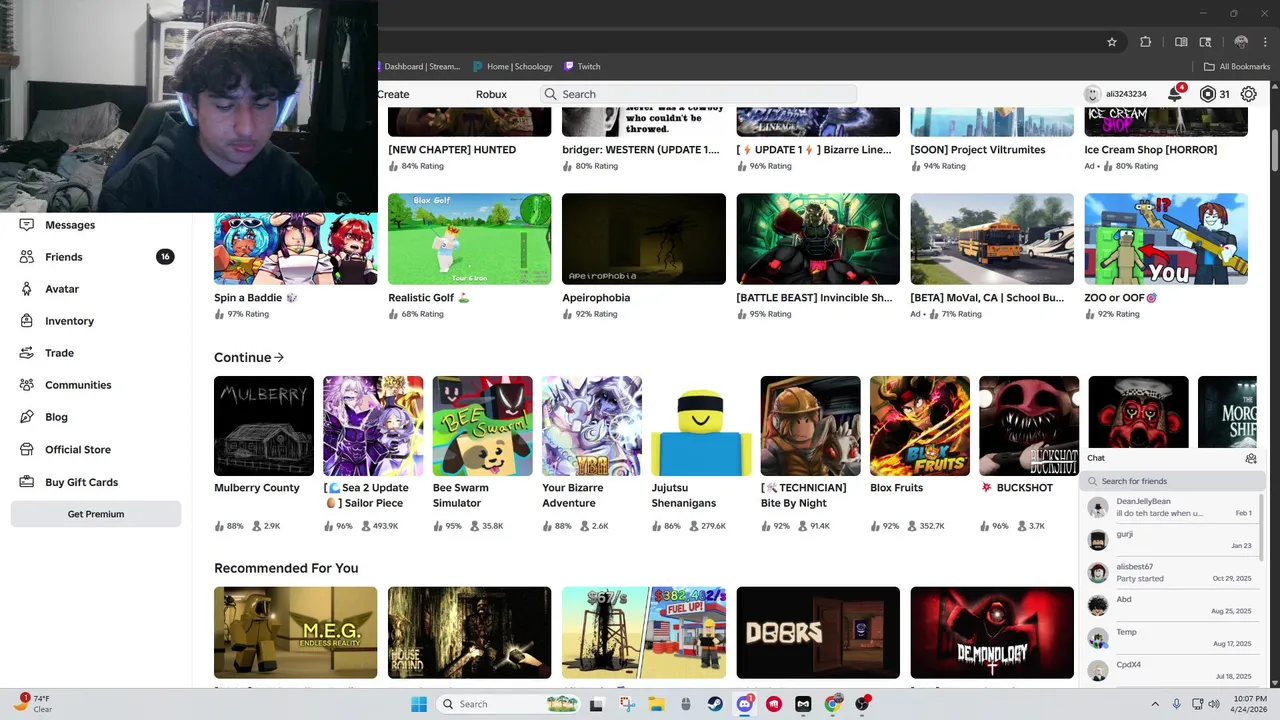Screen dimensions: 1280x720
Task: Open the Chrome extensions puzzle icon
Action: point(1146,42)
